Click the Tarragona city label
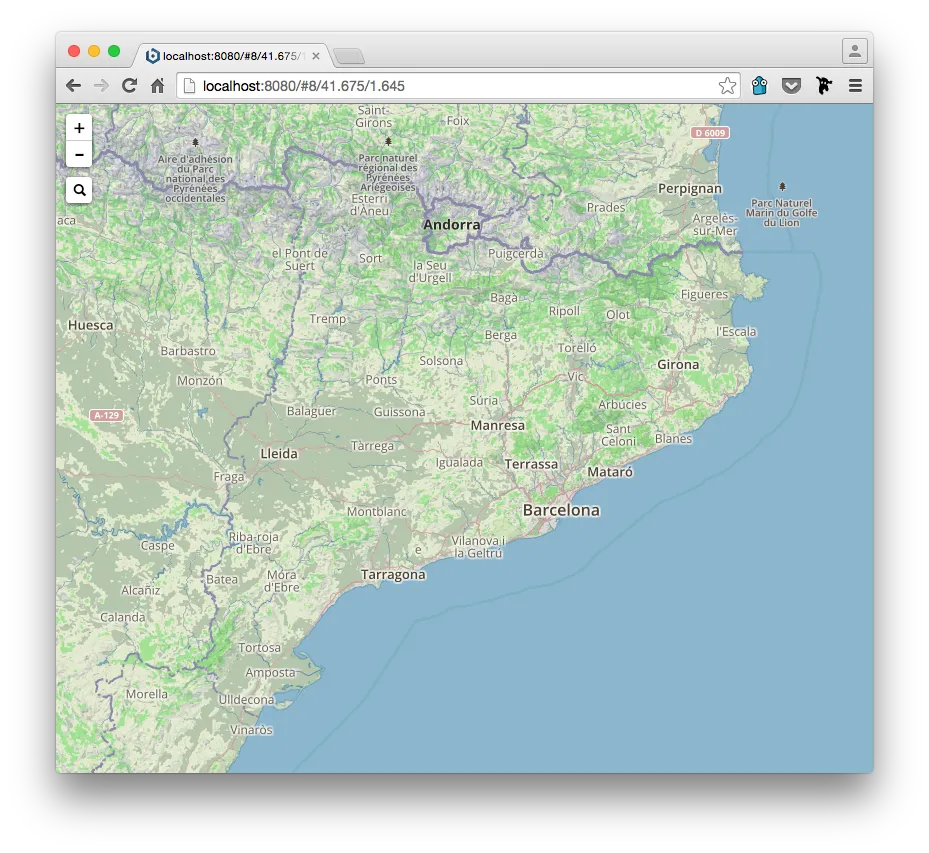929x853 pixels. click(393, 575)
